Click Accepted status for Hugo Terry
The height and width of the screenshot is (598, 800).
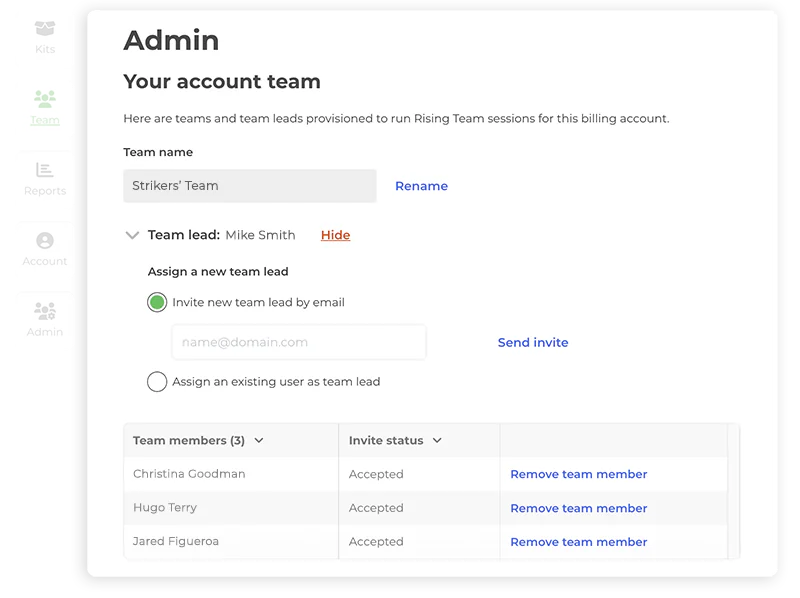376,508
